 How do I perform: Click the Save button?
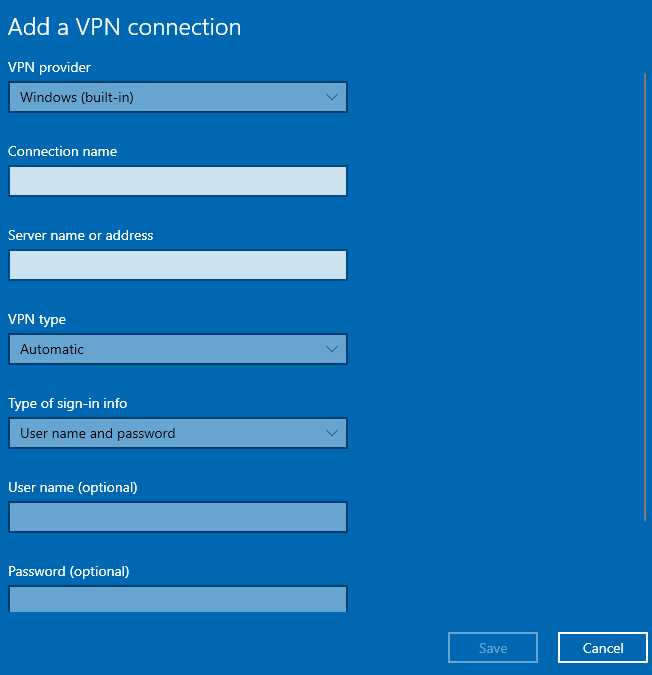(493, 647)
